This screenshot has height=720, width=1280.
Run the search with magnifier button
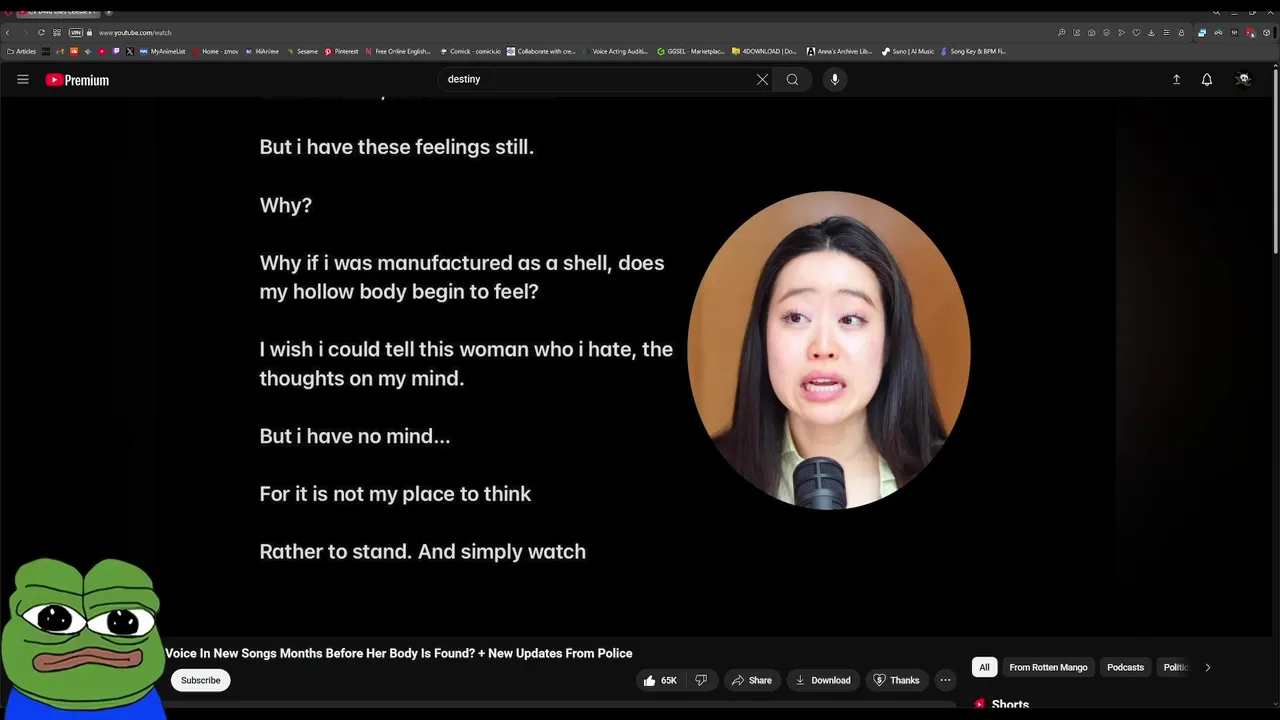coord(792,80)
